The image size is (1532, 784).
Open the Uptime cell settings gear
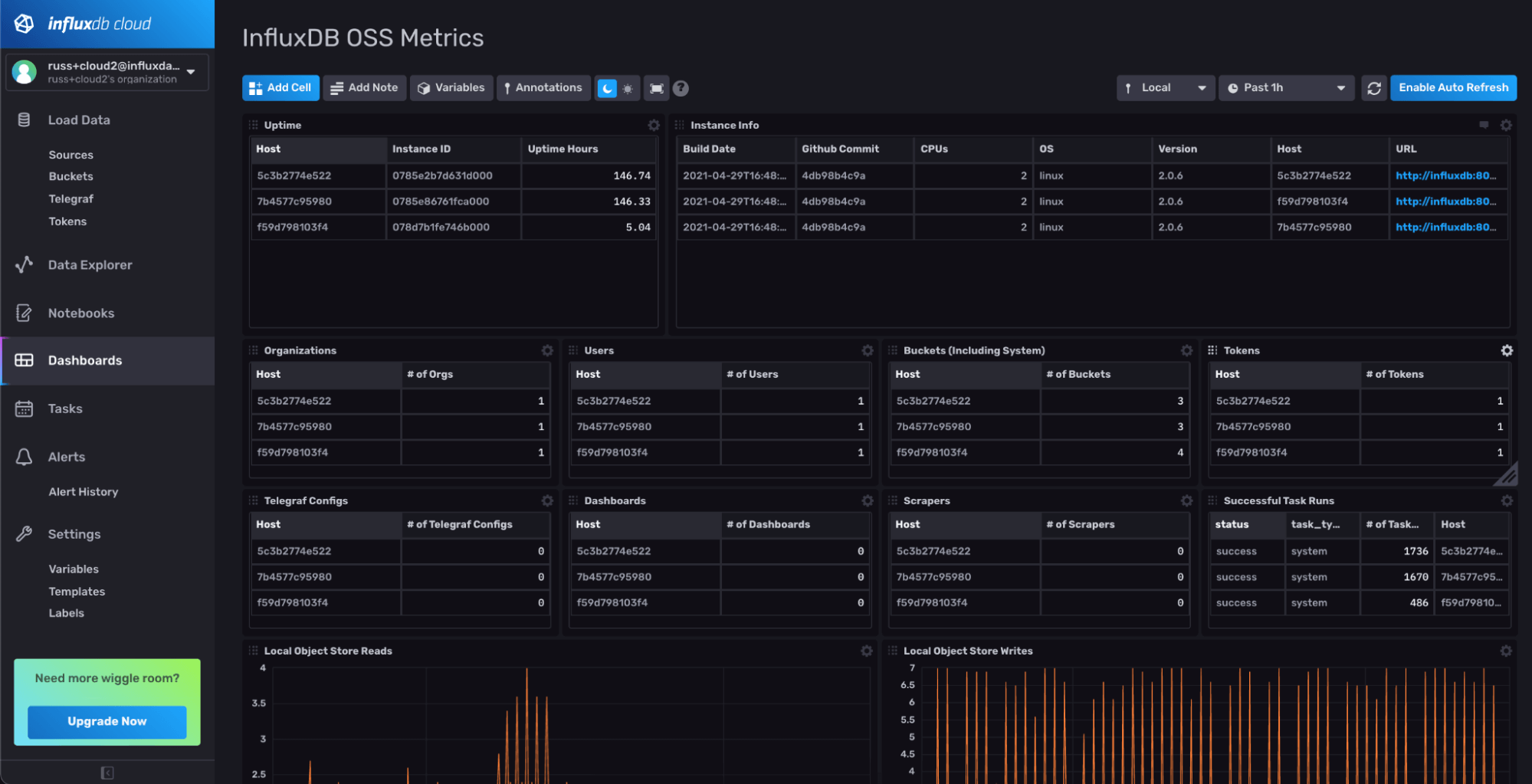click(653, 125)
